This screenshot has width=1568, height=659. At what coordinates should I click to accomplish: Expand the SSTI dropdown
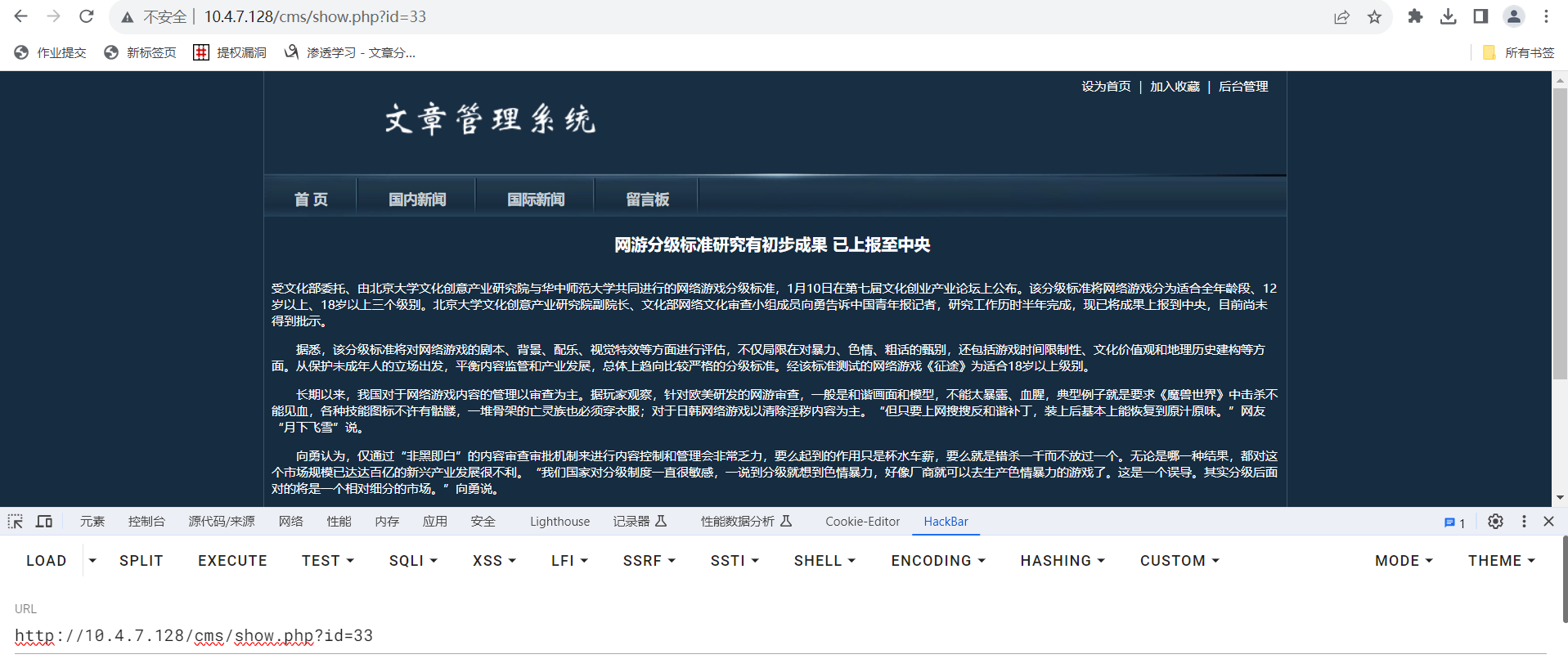735,561
